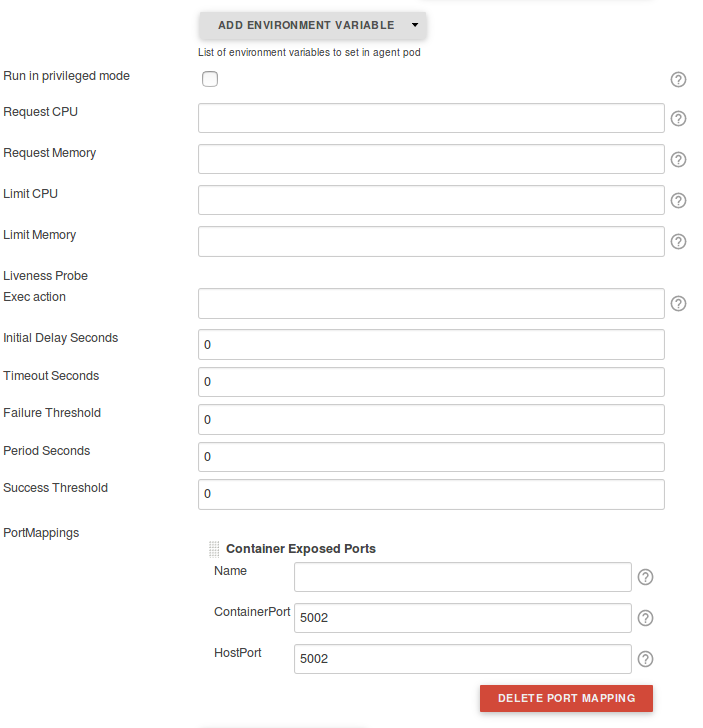Open help icon beside Exec action
The width and height of the screenshot is (703, 728).
coord(678,303)
